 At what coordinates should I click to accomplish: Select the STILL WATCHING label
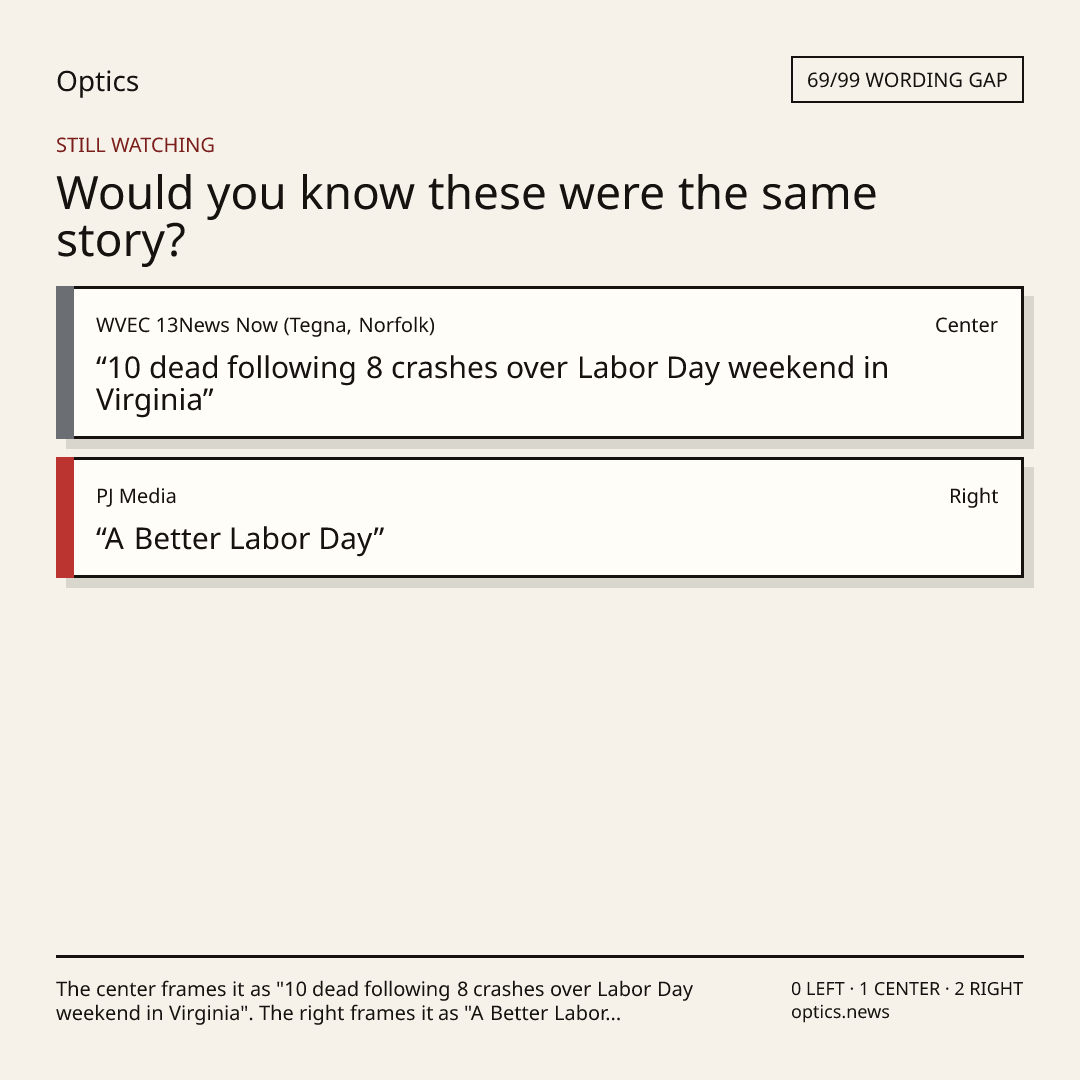pyautogui.click(x=135, y=145)
